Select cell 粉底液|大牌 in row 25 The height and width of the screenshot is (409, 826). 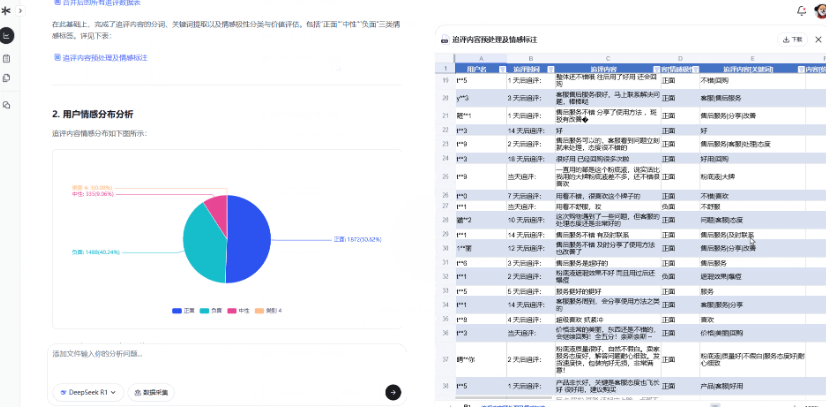pos(752,177)
